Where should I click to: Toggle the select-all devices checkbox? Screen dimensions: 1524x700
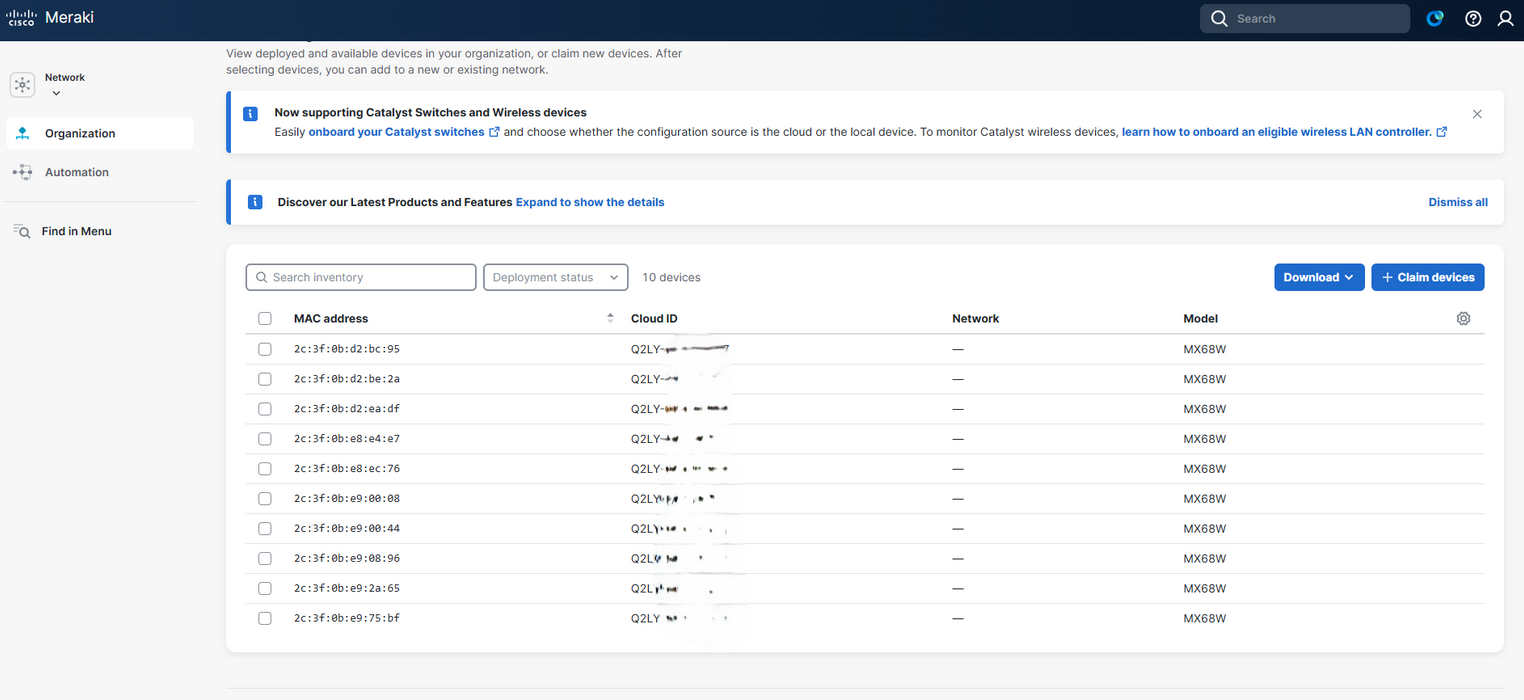click(265, 319)
